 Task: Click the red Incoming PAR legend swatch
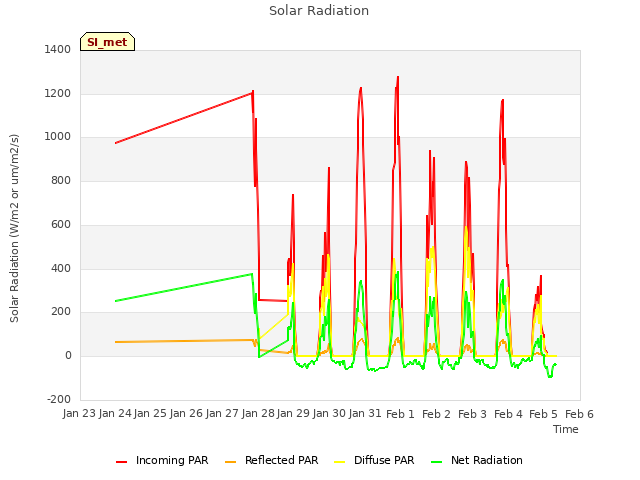pyautogui.click(x=121, y=462)
